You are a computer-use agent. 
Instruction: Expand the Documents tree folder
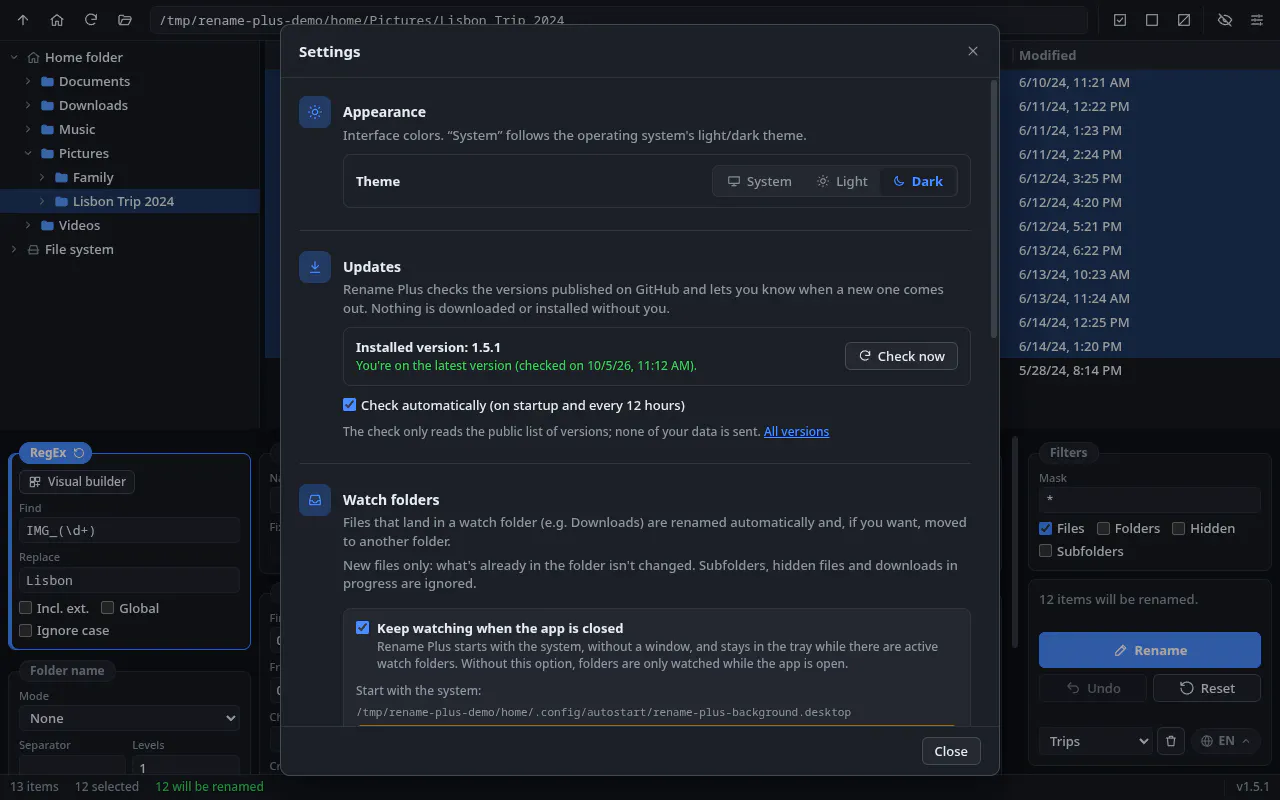click(x=28, y=81)
